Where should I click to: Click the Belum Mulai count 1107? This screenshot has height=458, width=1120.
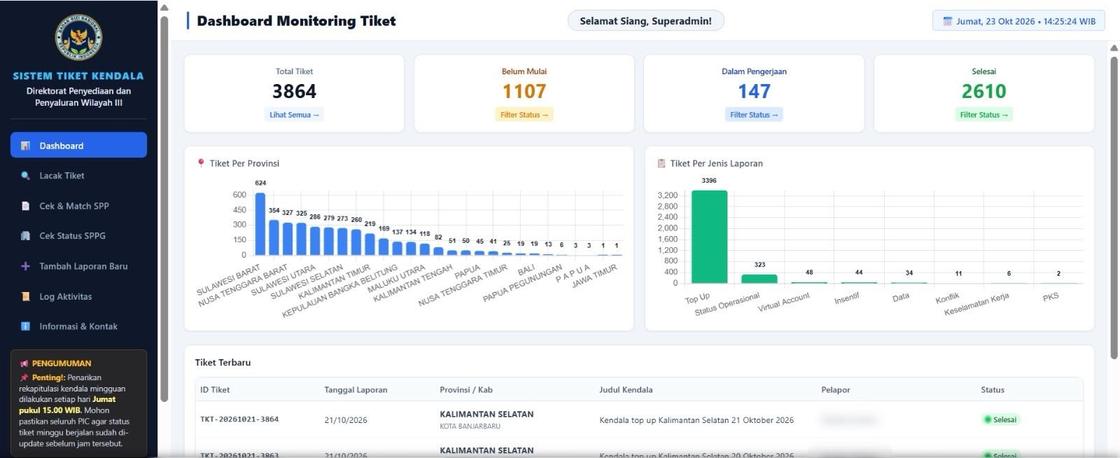(x=524, y=91)
